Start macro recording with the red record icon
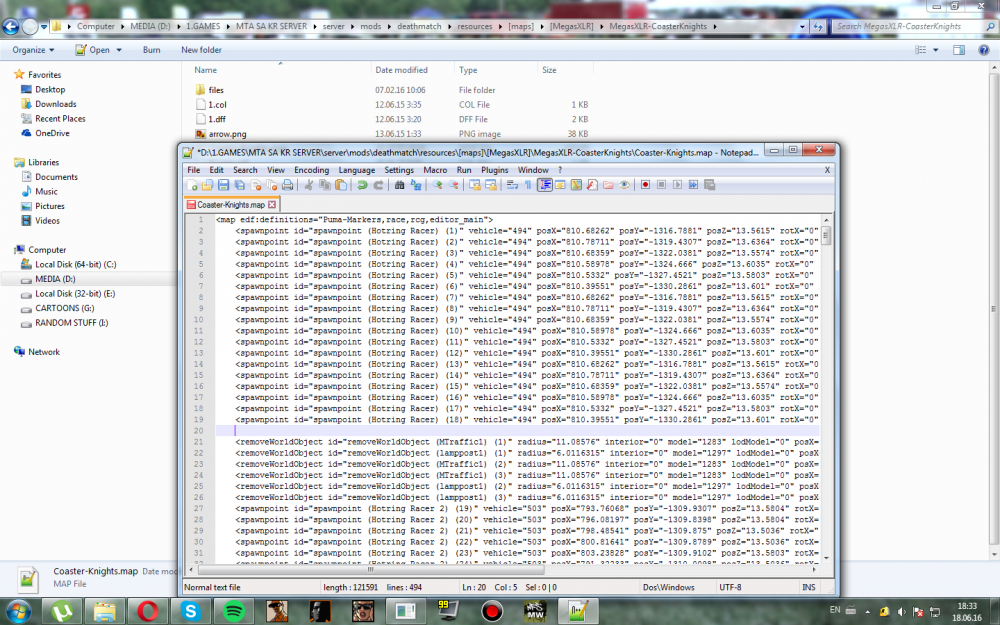Viewport: 1000px width, 625px height. point(646,185)
